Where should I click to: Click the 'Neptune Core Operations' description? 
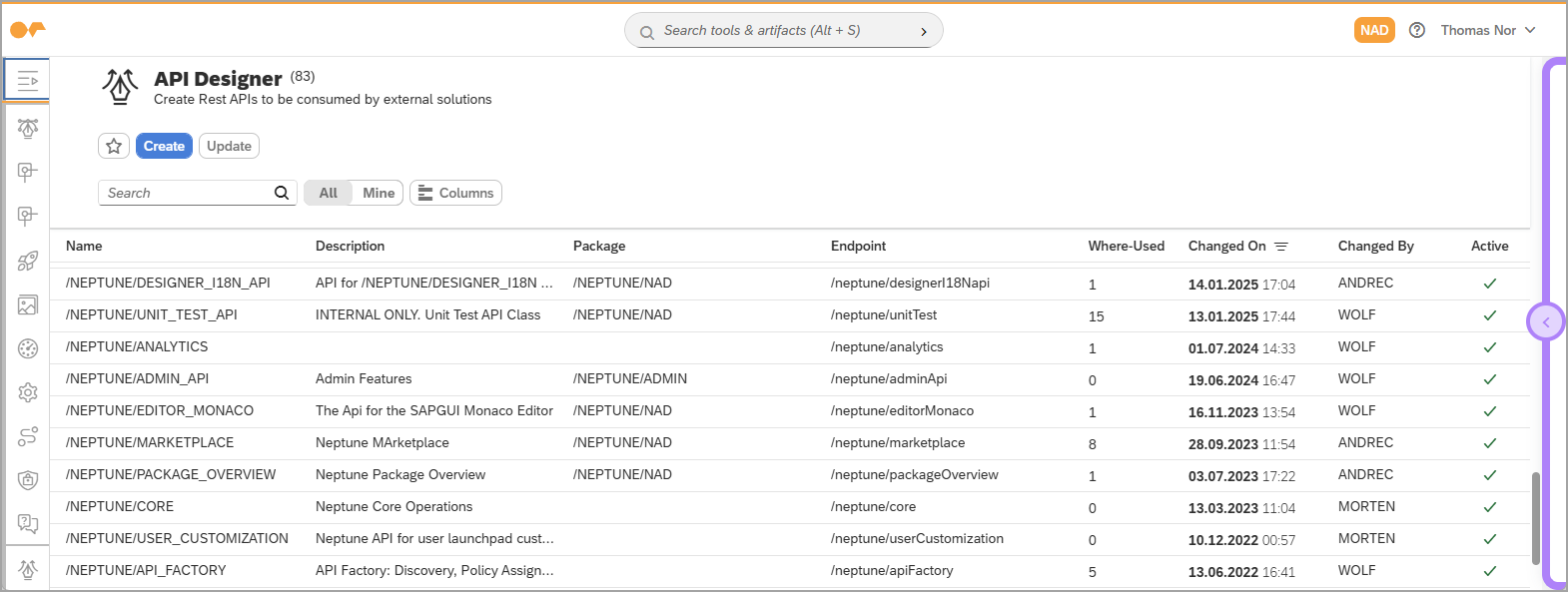pyautogui.click(x=393, y=506)
